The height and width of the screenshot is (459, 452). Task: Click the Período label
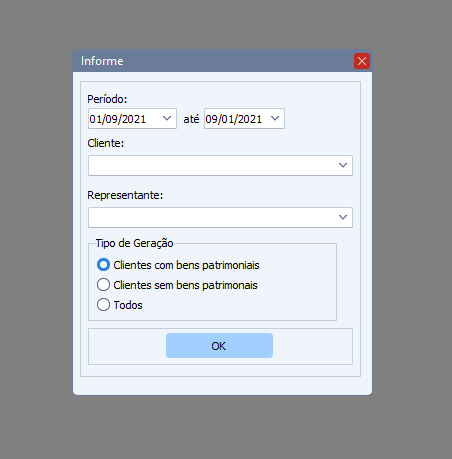click(107, 99)
